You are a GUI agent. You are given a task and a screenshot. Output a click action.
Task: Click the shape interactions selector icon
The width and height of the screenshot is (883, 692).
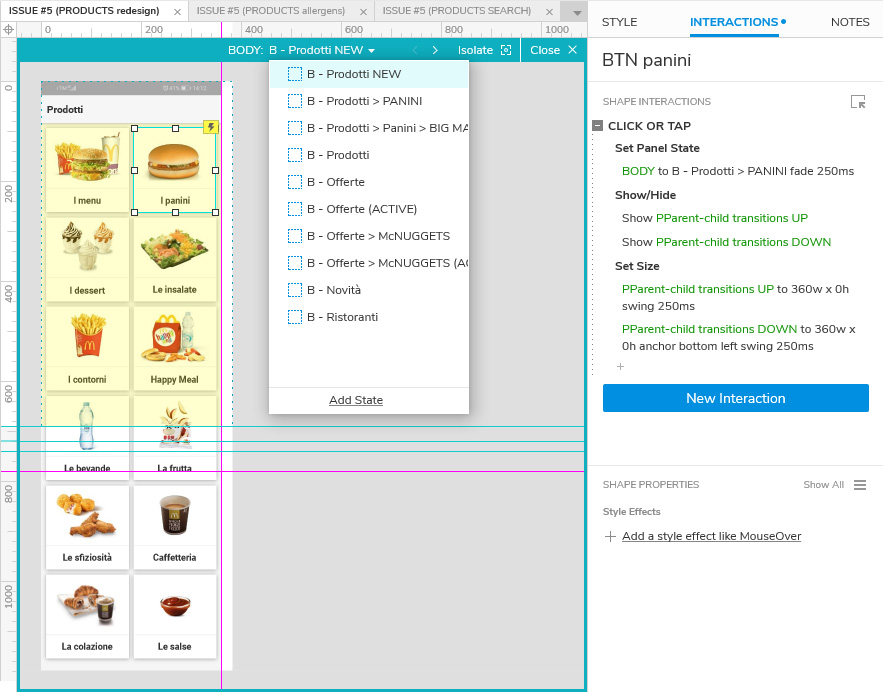pos(858,102)
